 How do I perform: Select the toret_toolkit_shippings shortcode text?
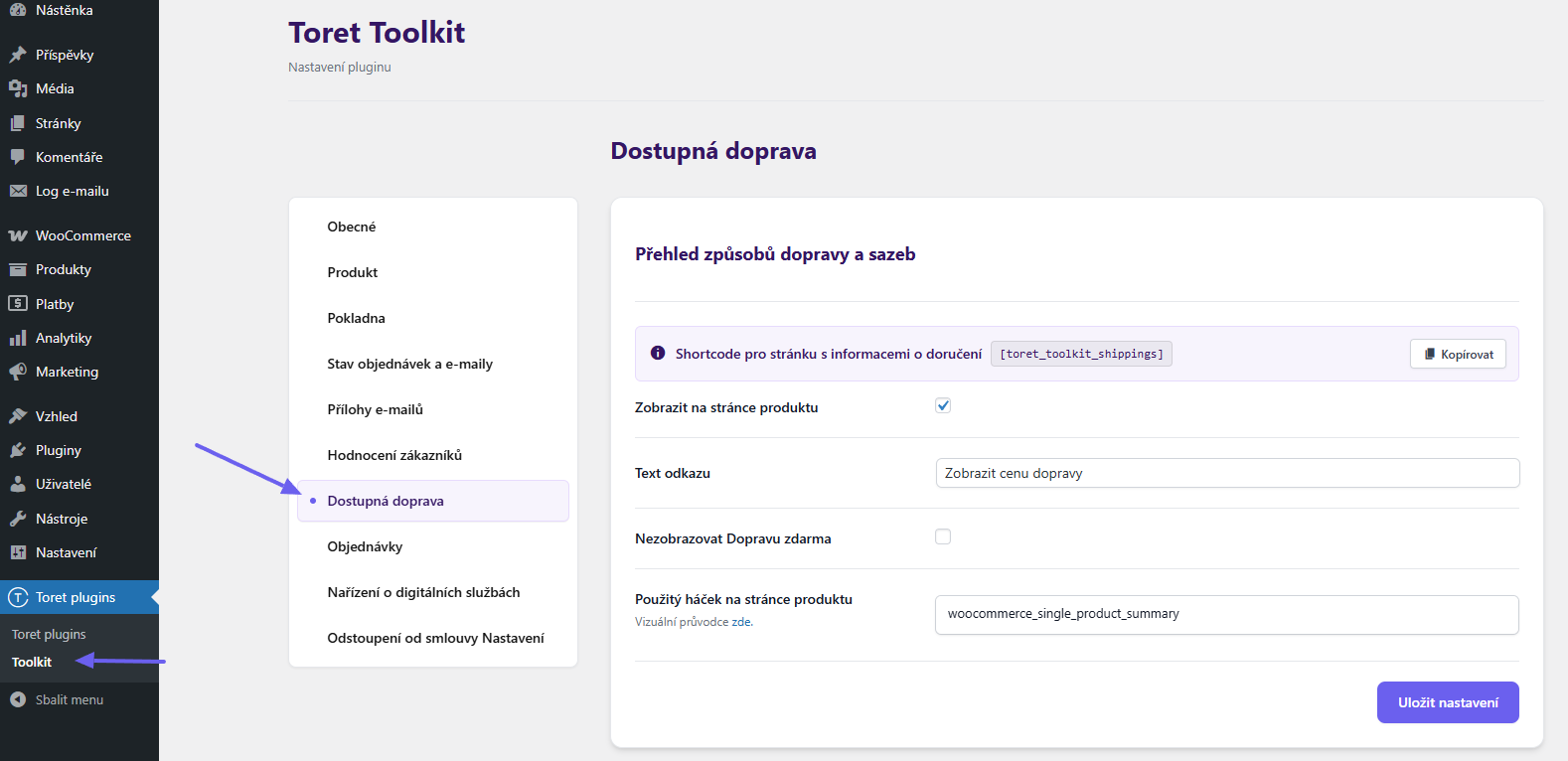point(1081,354)
